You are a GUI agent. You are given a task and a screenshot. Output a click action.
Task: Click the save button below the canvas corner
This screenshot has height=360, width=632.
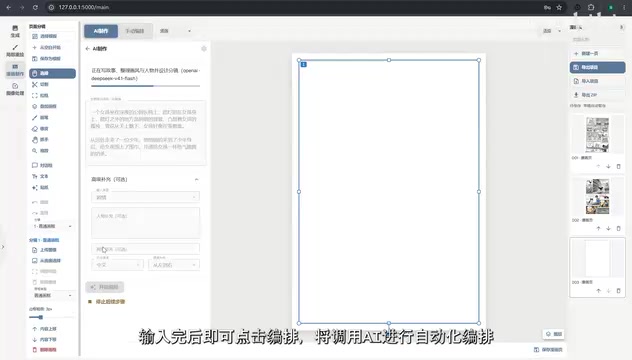[x=548, y=350]
